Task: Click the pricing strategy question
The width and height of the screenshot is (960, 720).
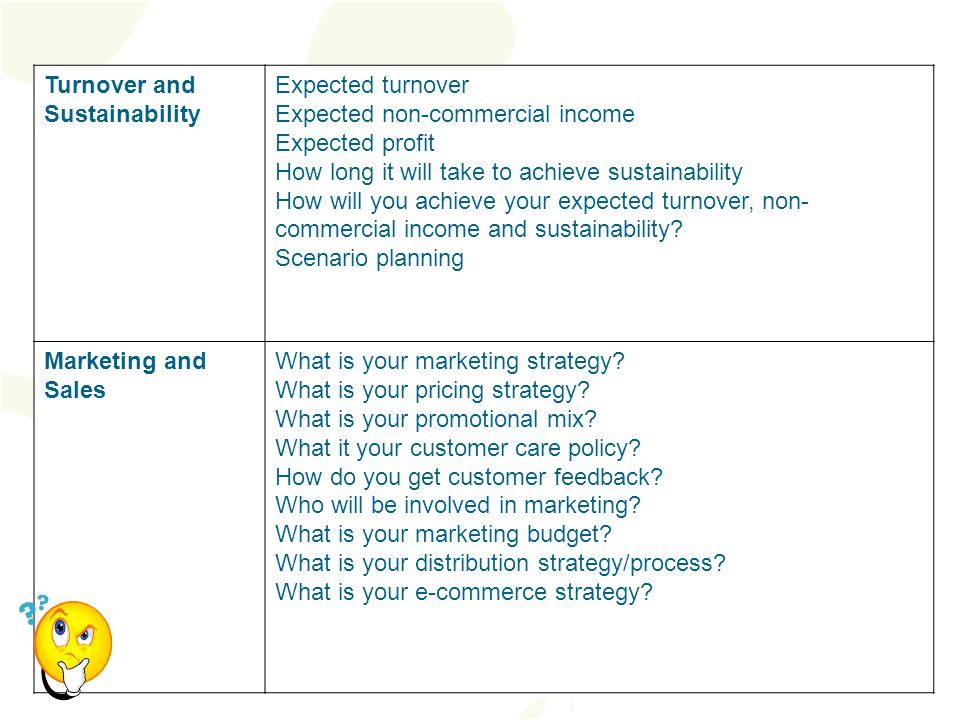Action: (x=432, y=390)
